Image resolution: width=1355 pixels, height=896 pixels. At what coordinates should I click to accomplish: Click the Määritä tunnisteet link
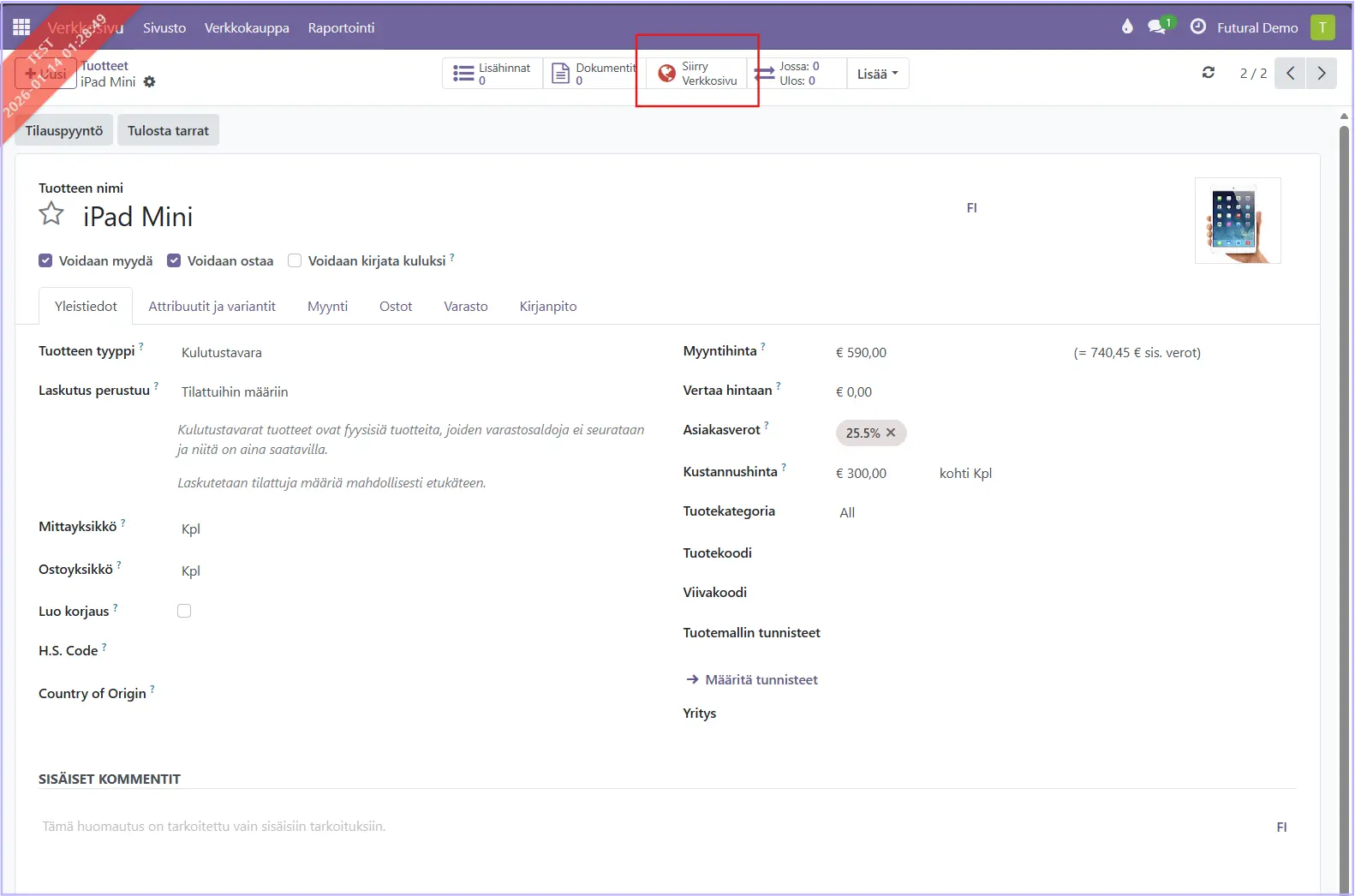(x=761, y=680)
